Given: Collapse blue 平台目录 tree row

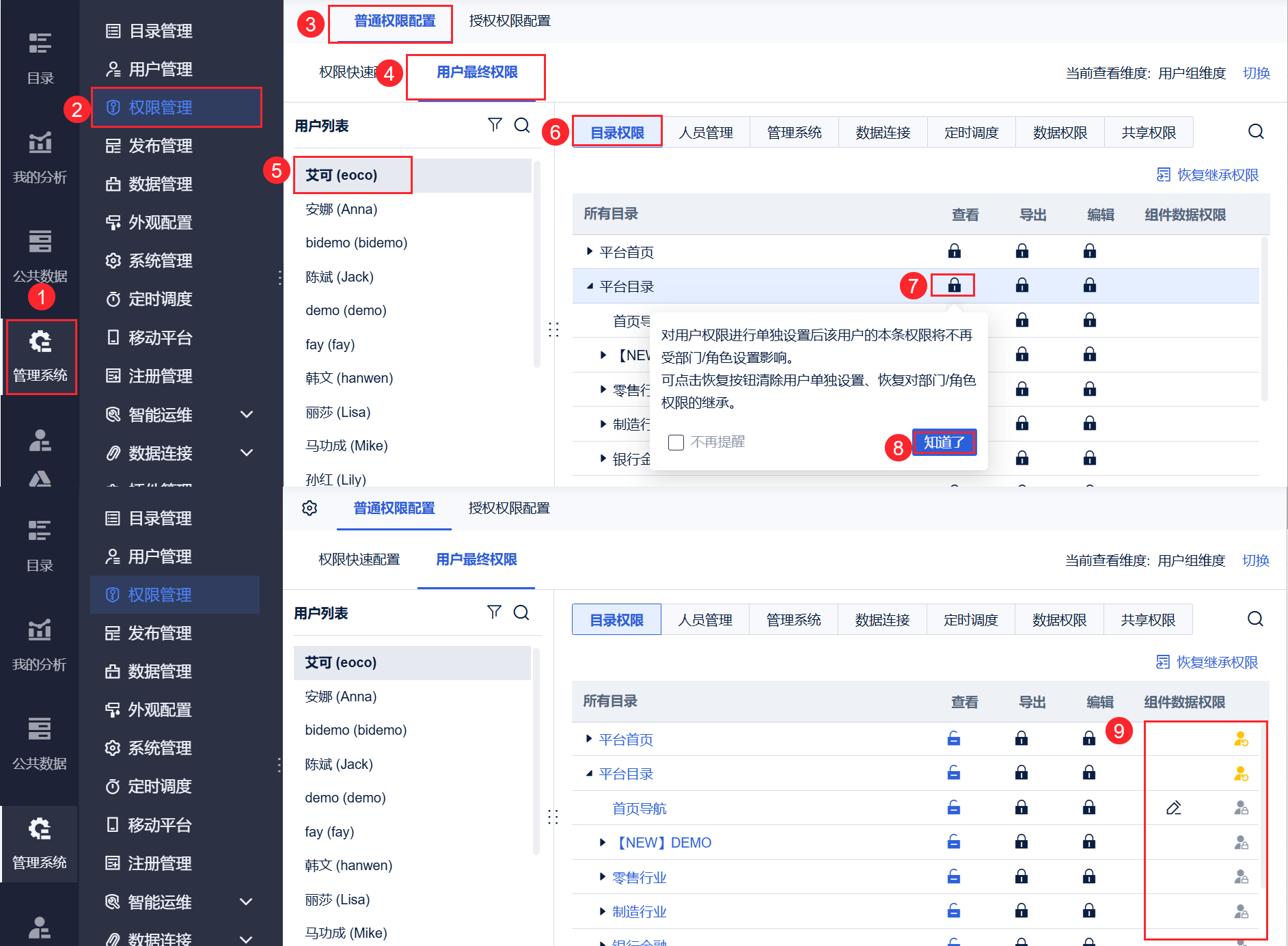Looking at the screenshot, I should click(588, 774).
